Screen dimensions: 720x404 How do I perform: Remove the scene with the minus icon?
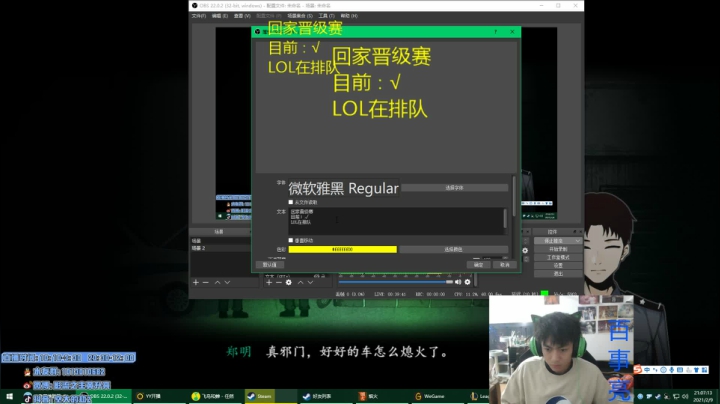pos(205,282)
